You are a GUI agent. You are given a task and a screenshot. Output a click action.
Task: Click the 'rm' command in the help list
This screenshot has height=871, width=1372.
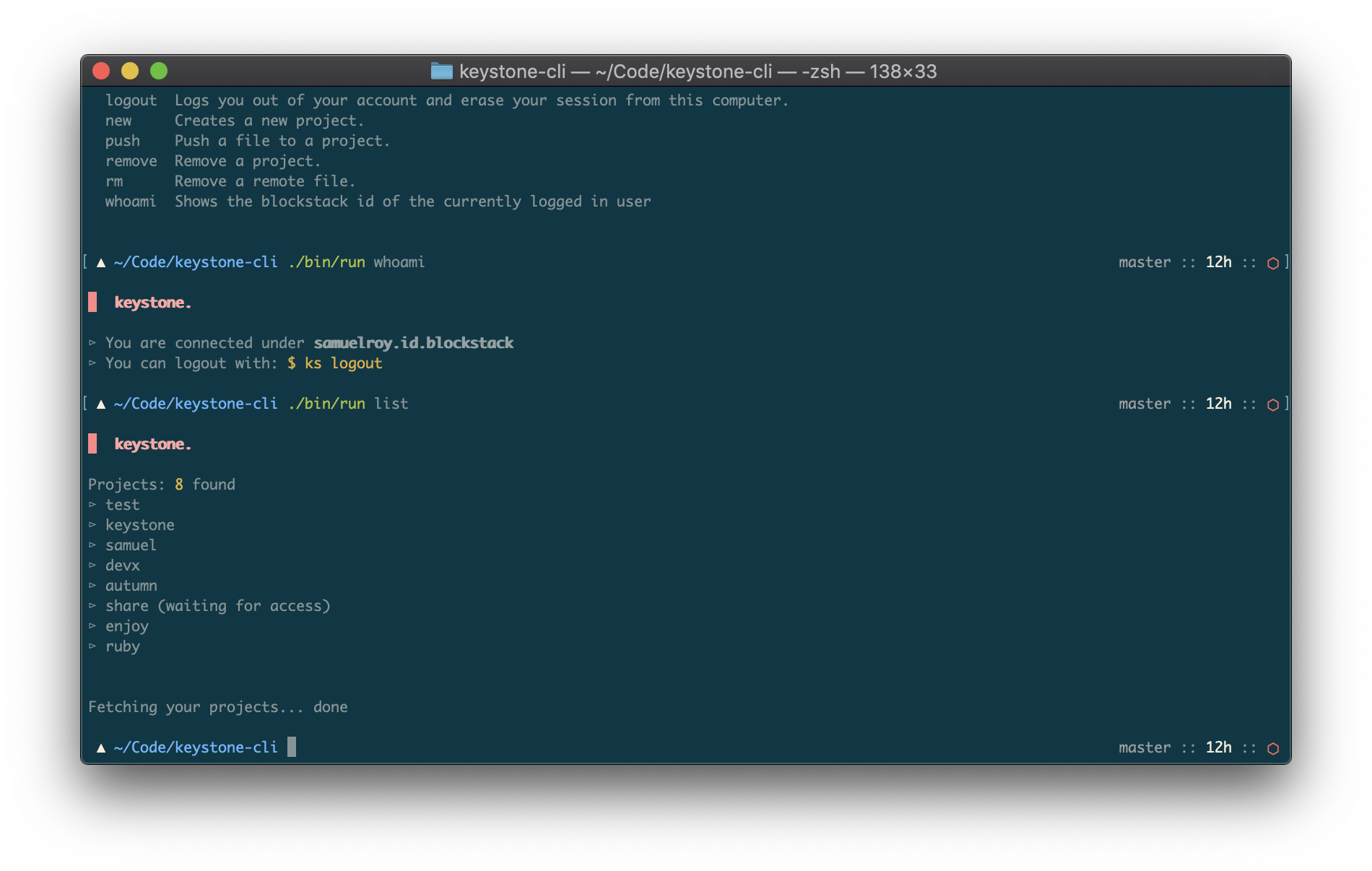[x=114, y=181]
